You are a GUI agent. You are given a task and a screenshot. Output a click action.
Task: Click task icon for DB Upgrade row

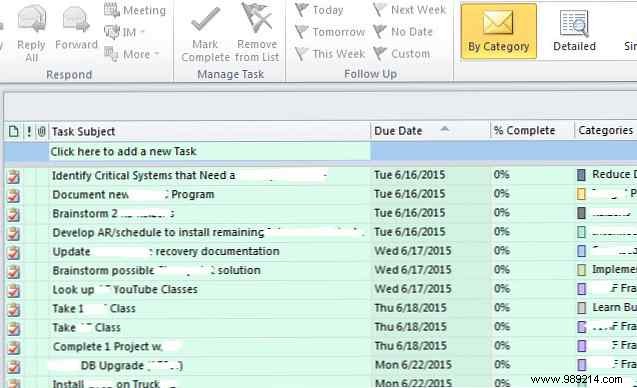pos(14,367)
